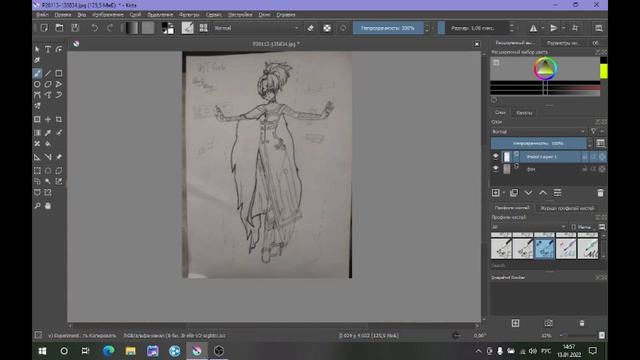Viewport: 640px width, 360px height.
Task: Move the layer down with arrow button
Action: tap(528, 193)
